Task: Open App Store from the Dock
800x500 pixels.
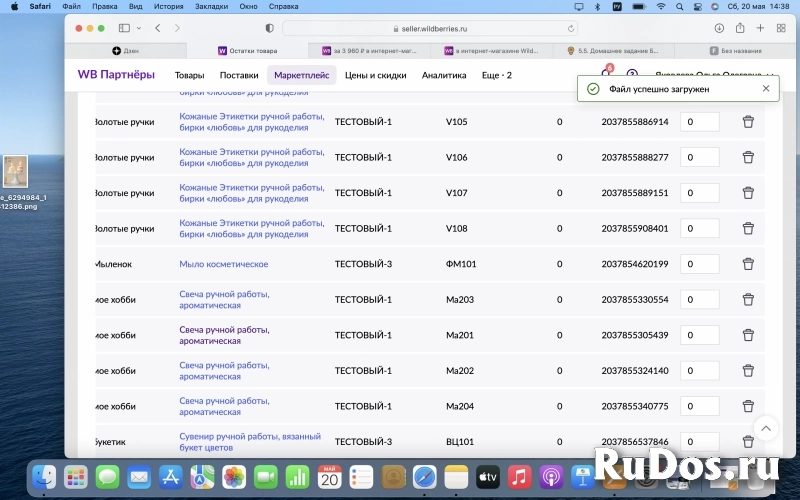Action: pyautogui.click(x=170, y=478)
